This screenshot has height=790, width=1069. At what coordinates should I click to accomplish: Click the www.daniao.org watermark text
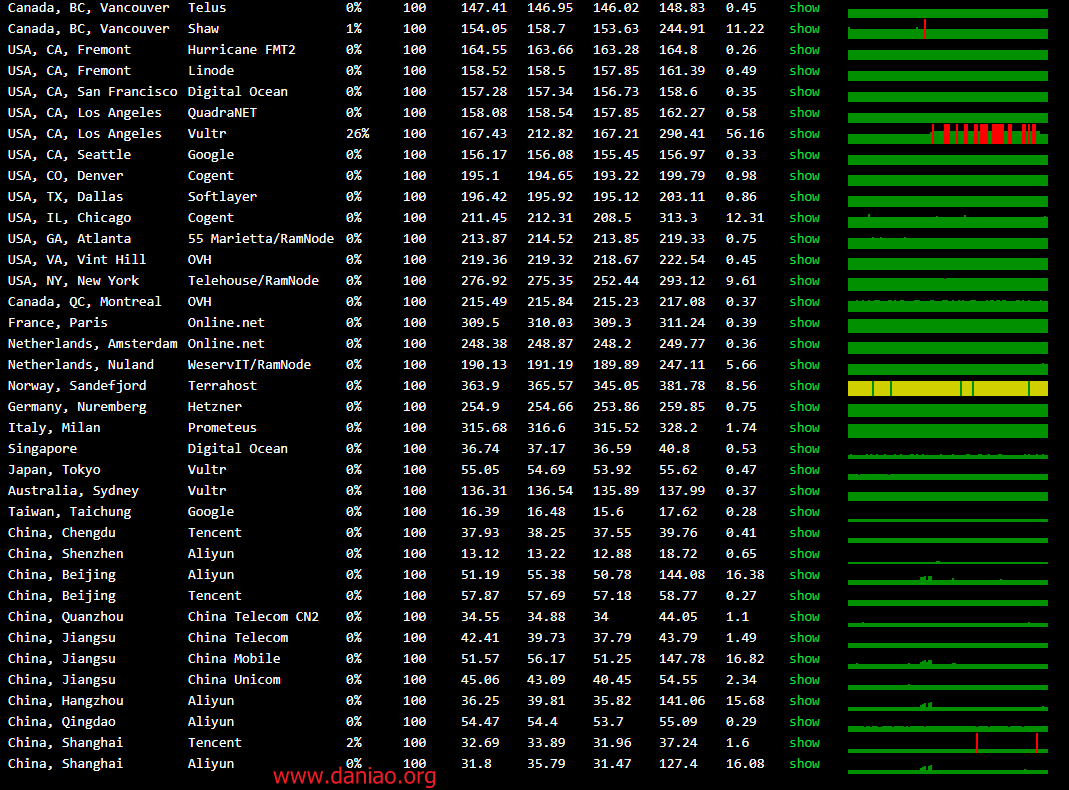point(354,776)
